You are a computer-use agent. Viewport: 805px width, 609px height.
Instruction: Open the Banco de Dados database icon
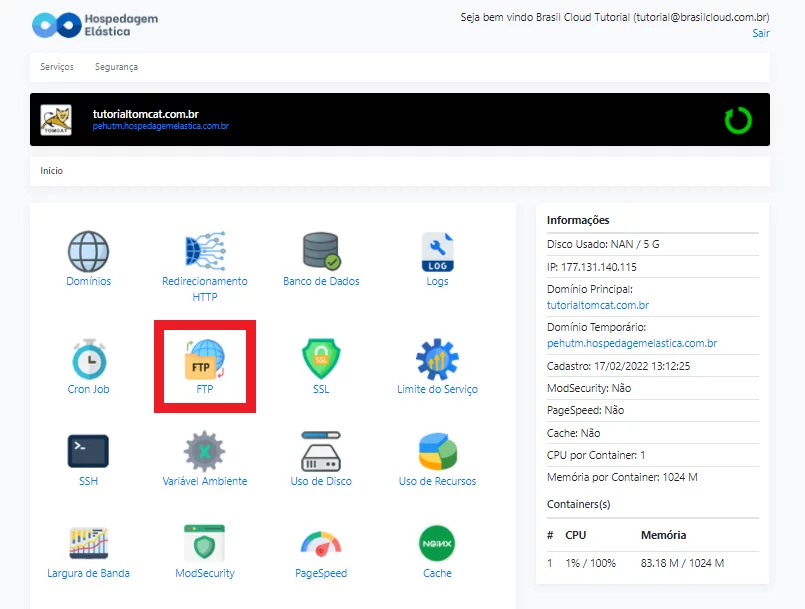tap(321, 251)
